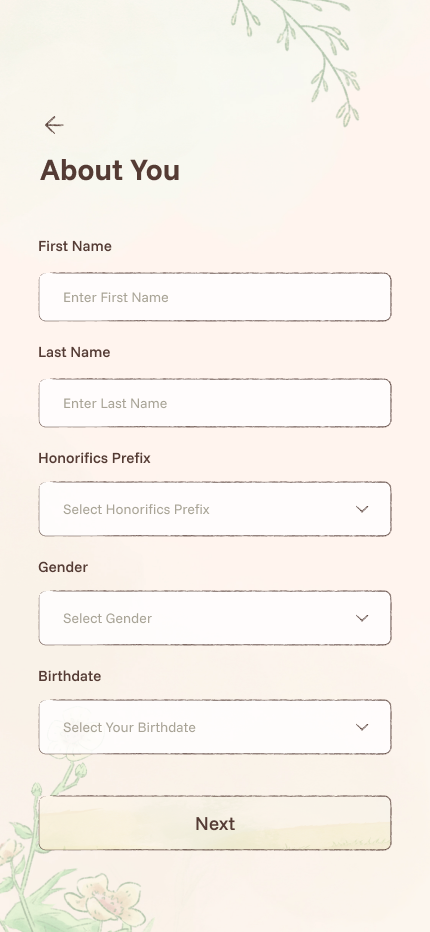The height and width of the screenshot is (932, 430).
Task: Click the About You heading
Action: 110,170
